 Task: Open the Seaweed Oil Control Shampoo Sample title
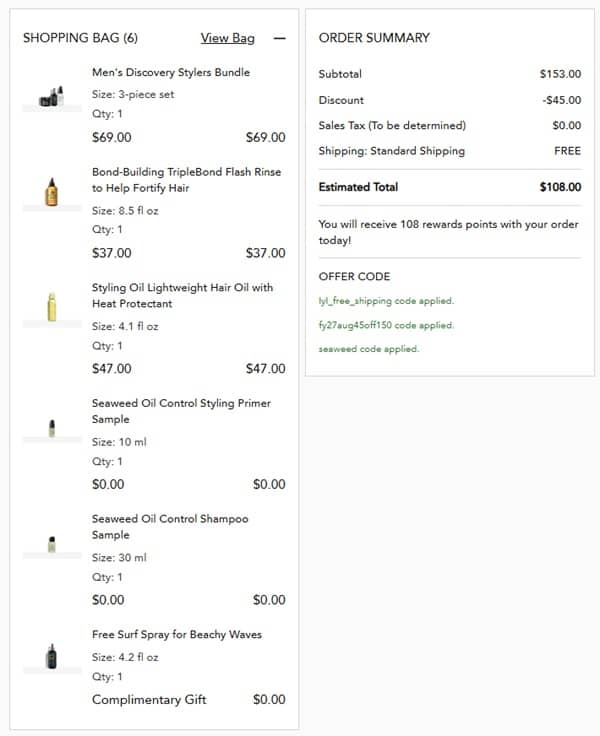tap(170, 527)
